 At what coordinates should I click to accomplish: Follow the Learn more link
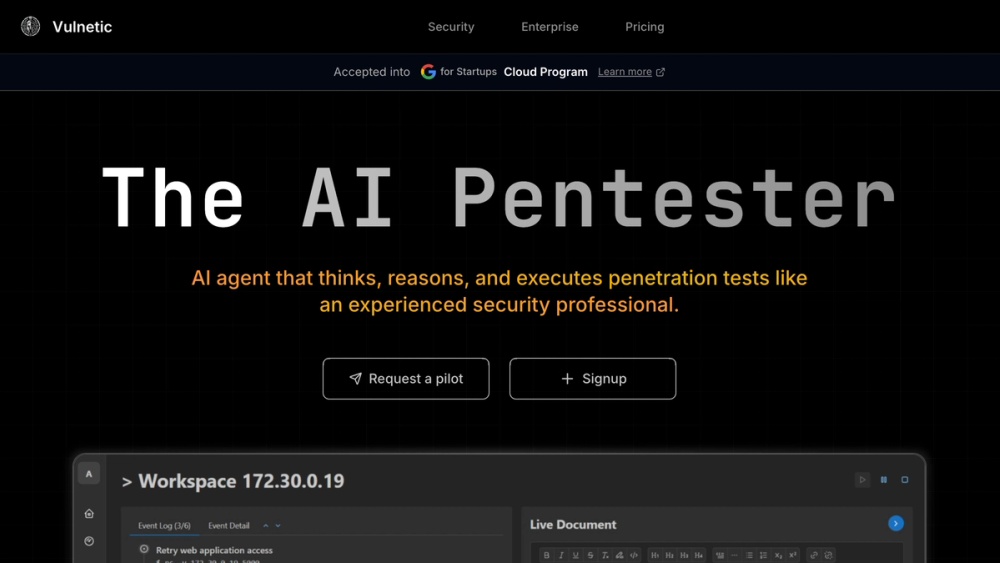(624, 72)
